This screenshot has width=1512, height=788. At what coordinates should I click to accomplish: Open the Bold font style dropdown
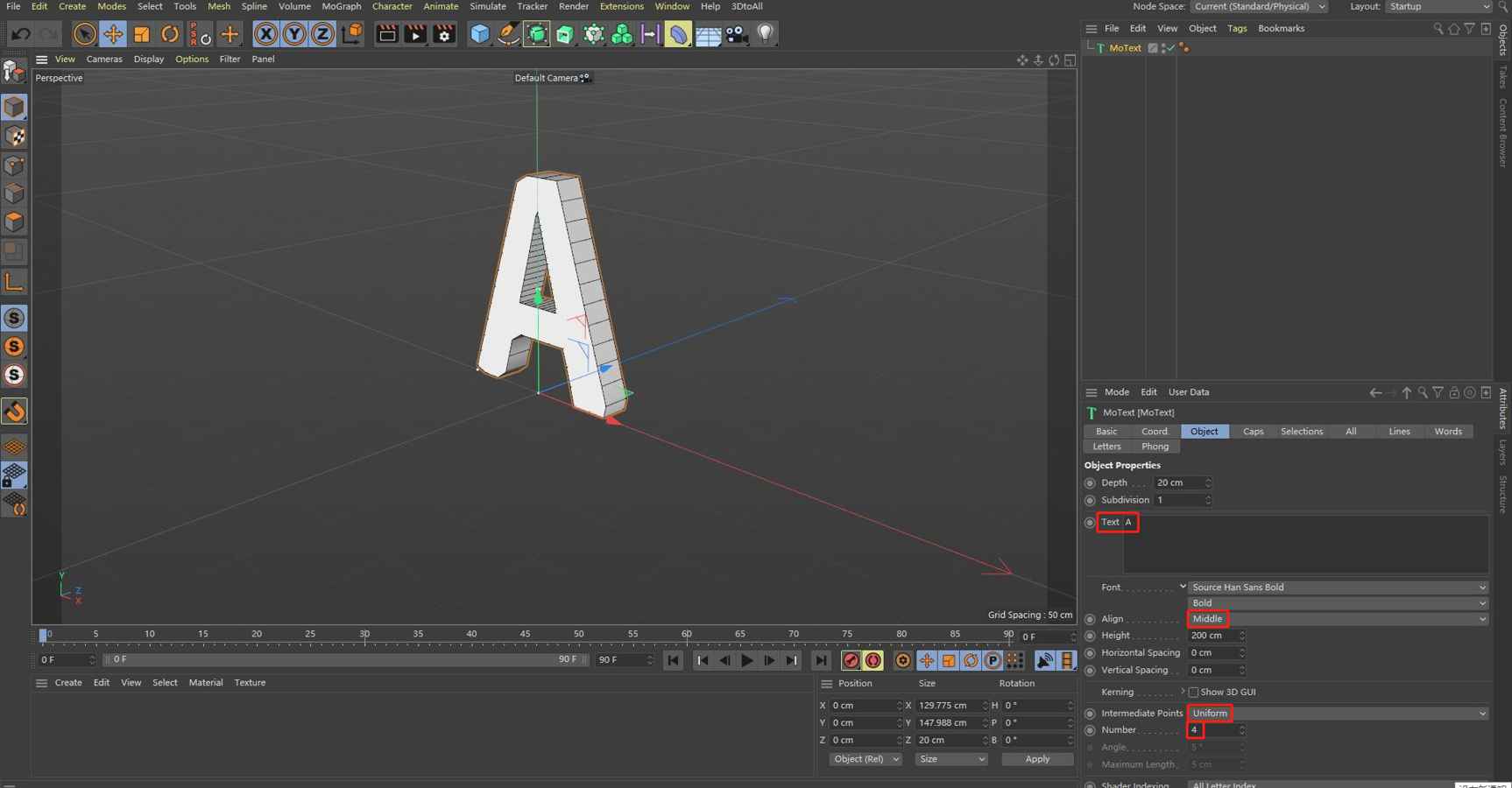tap(1338, 603)
